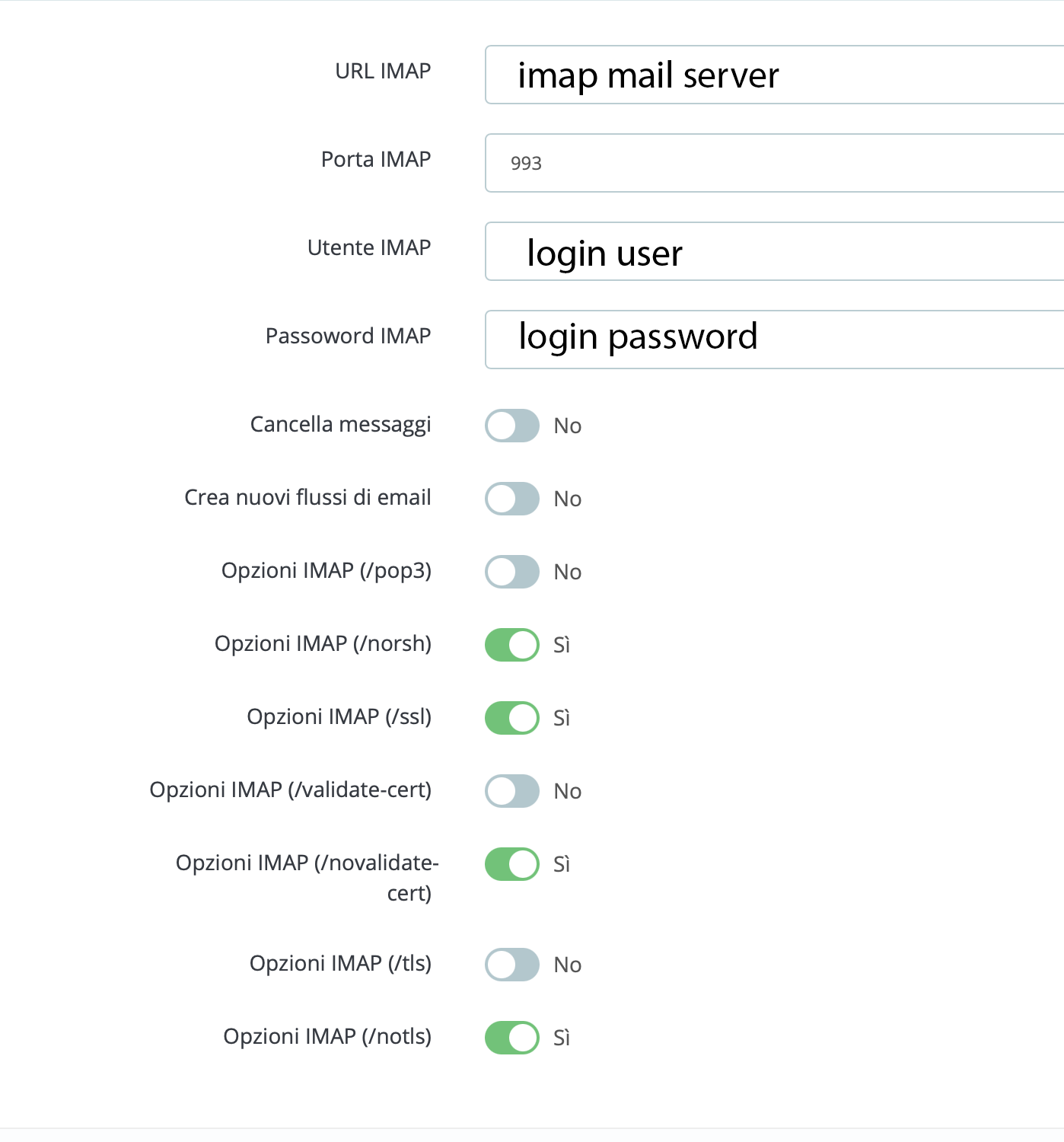Image resolution: width=1064 pixels, height=1142 pixels.
Task: Click the "Passoword IMAP" text label
Action: point(348,336)
